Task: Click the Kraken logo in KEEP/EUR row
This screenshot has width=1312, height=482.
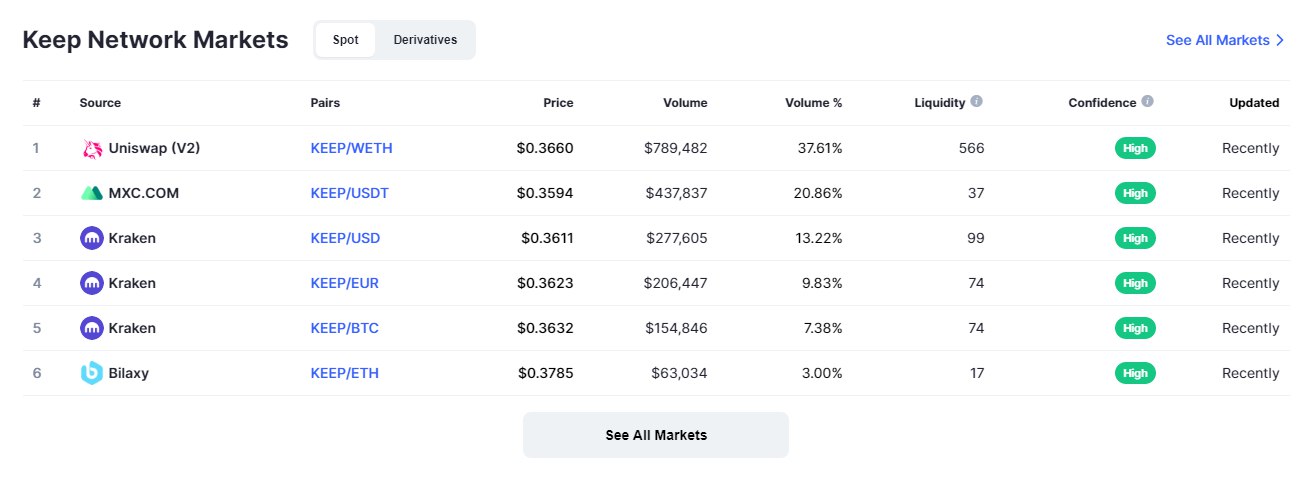Action: (x=92, y=283)
